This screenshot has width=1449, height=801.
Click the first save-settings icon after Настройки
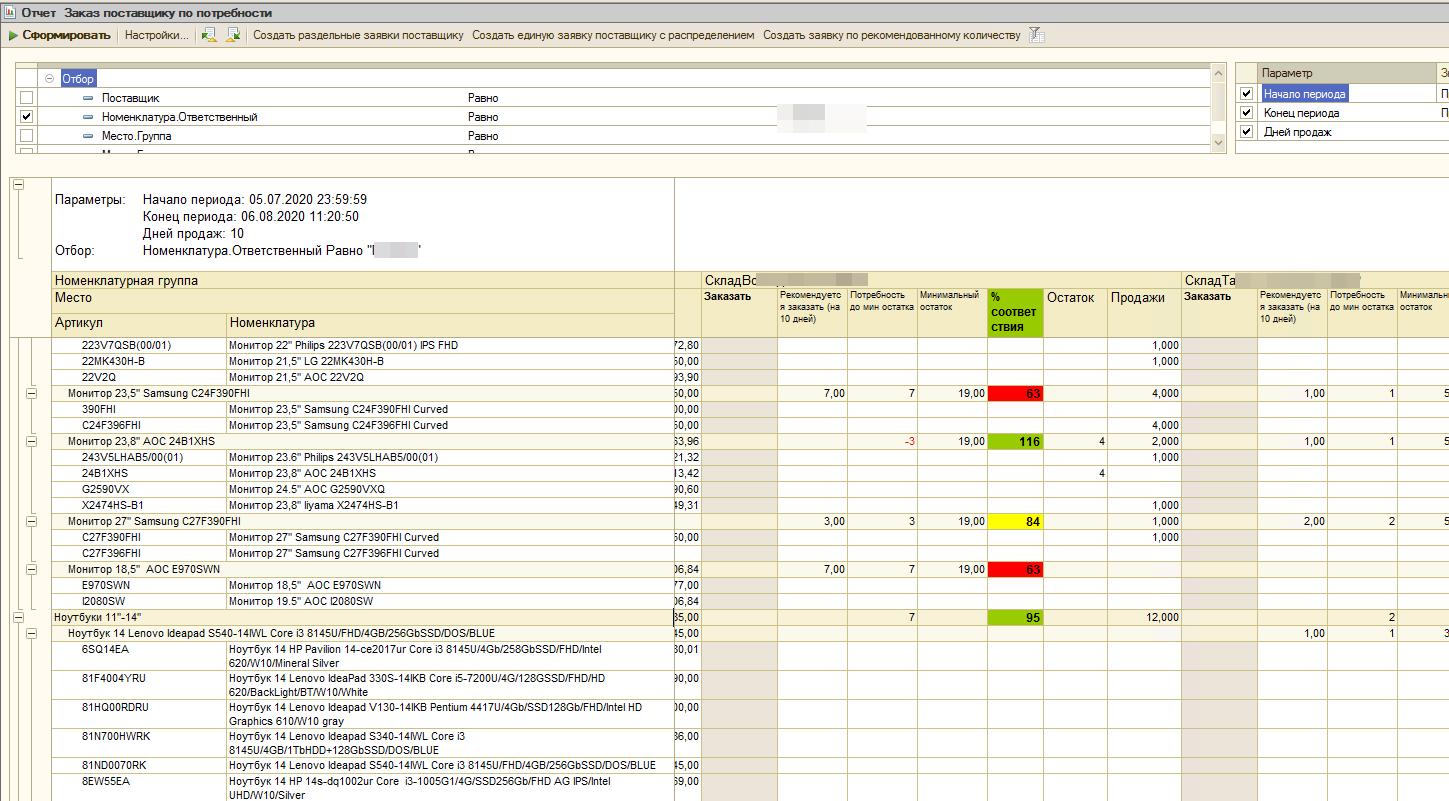click(208, 35)
